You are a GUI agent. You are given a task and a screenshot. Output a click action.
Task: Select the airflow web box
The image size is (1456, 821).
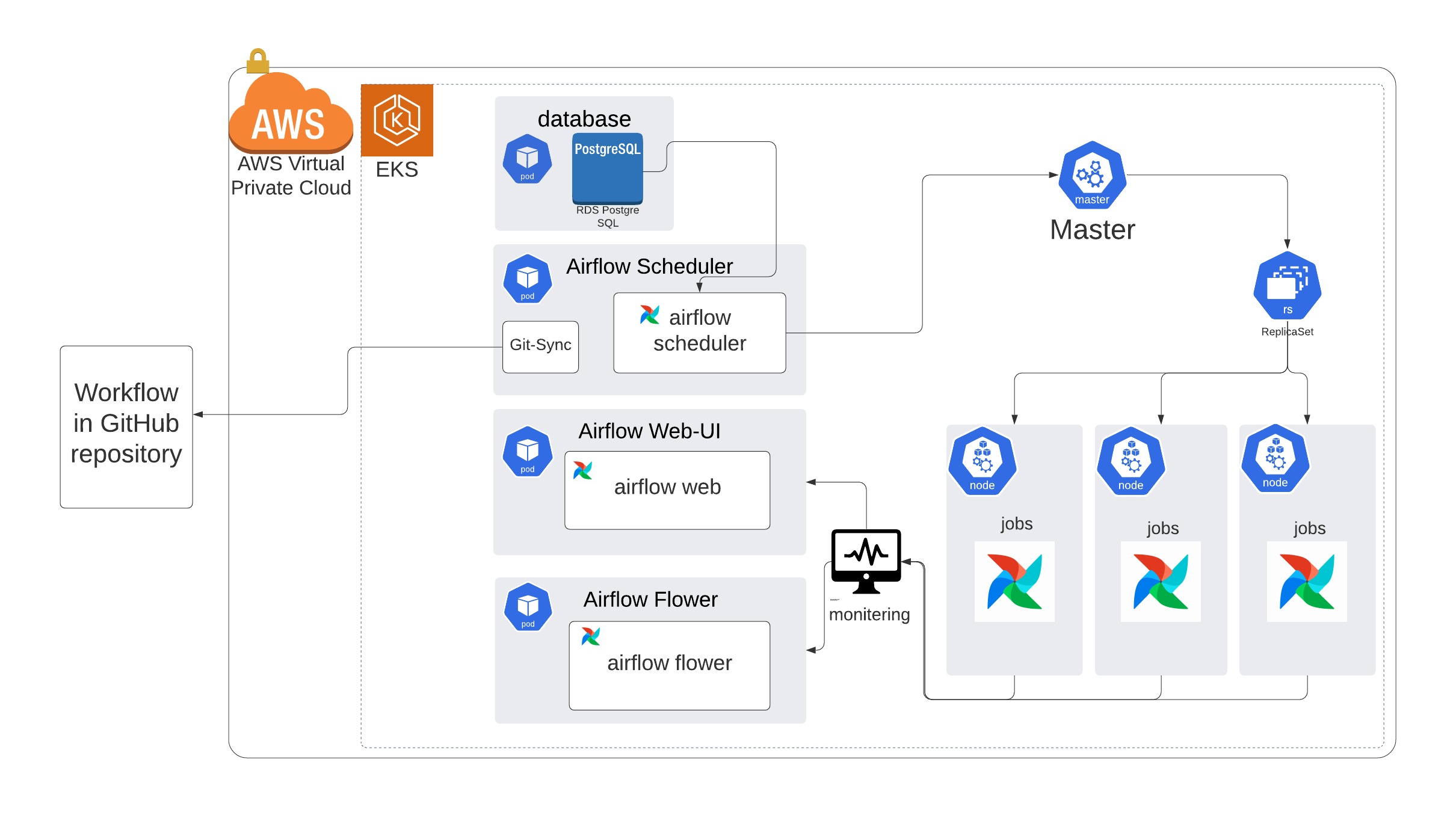point(667,490)
